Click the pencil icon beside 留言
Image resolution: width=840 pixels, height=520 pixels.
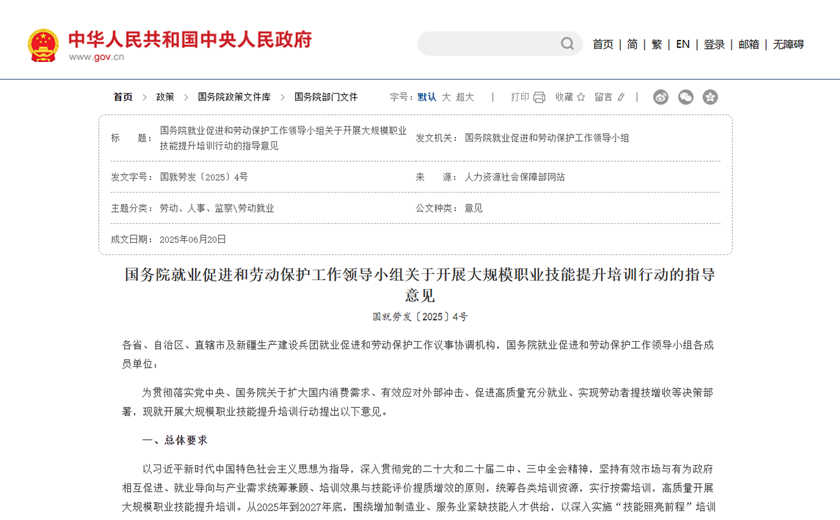click(x=621, y=97)
